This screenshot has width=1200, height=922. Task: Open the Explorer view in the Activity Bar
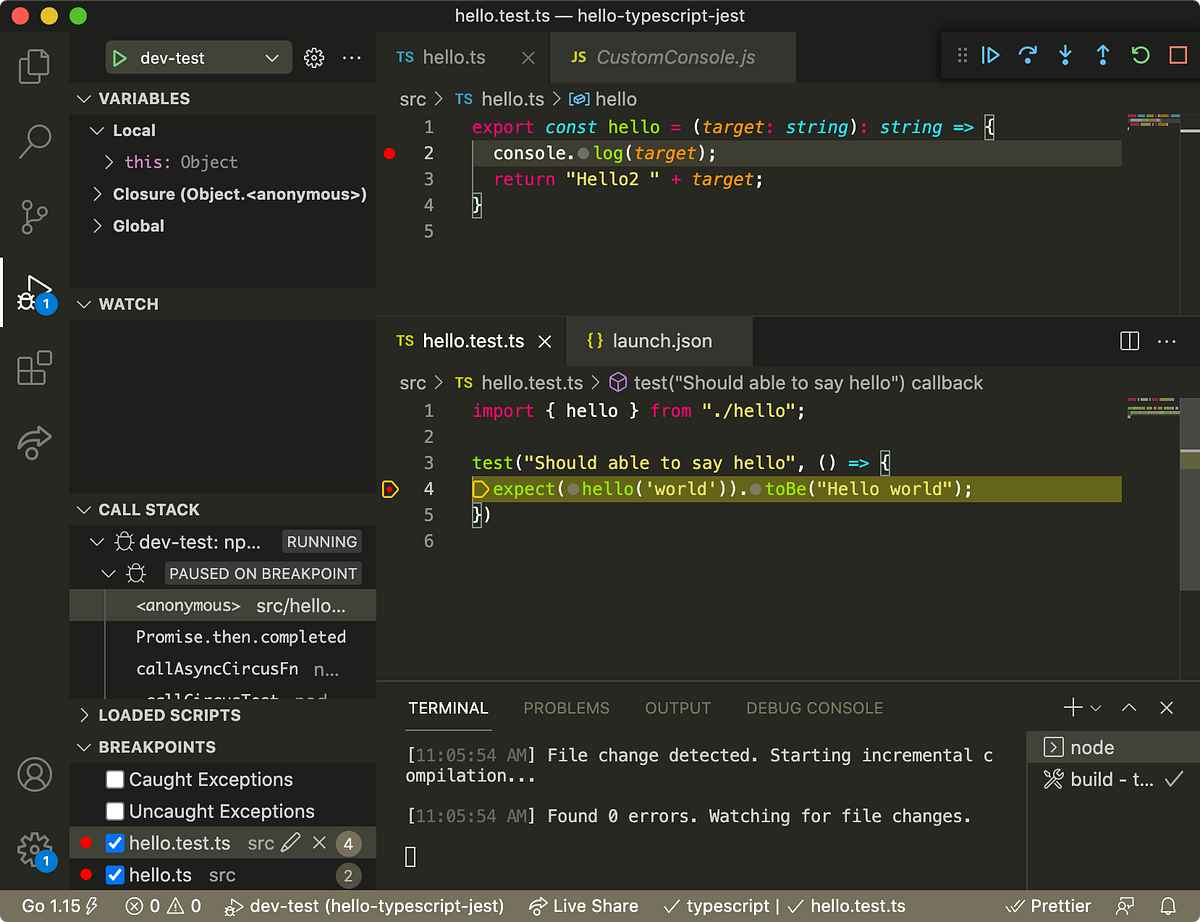point(34,65)
